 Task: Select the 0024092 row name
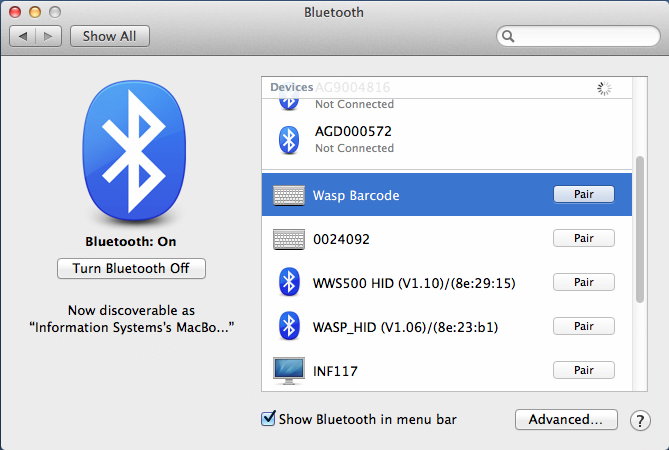[341, 239]
